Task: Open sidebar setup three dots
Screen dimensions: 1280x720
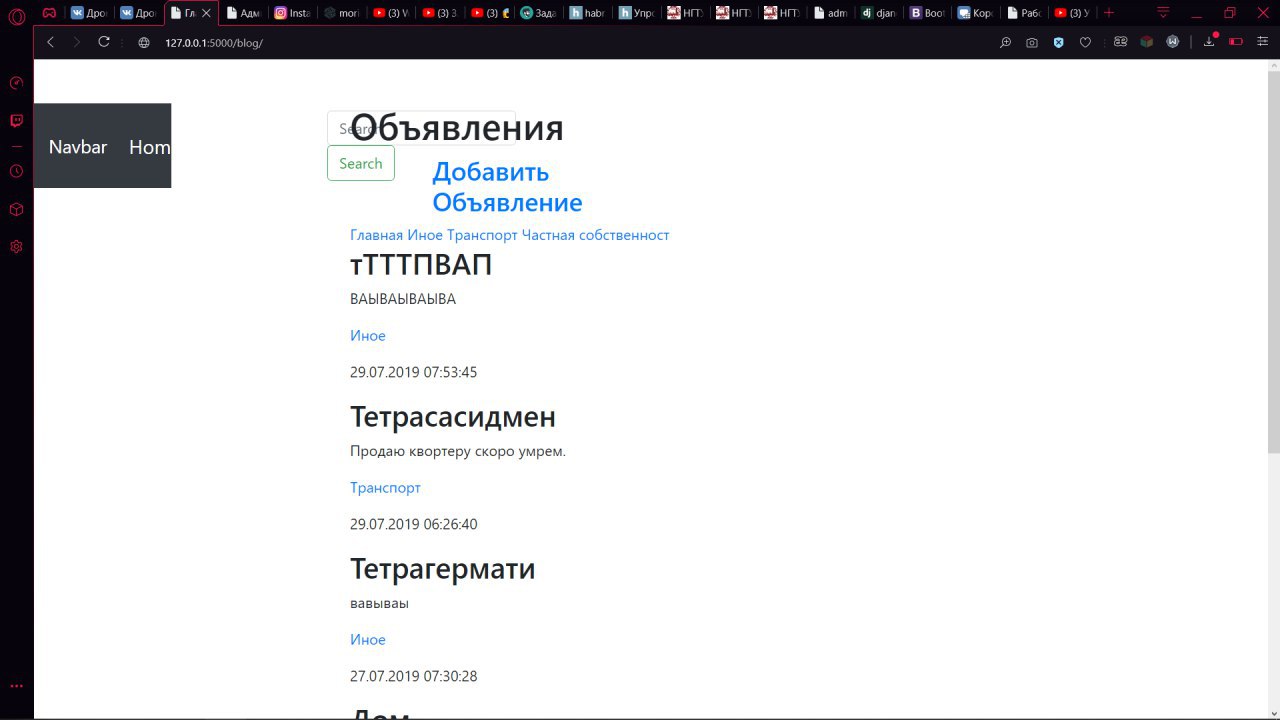Action: click(x=16, y=686)
